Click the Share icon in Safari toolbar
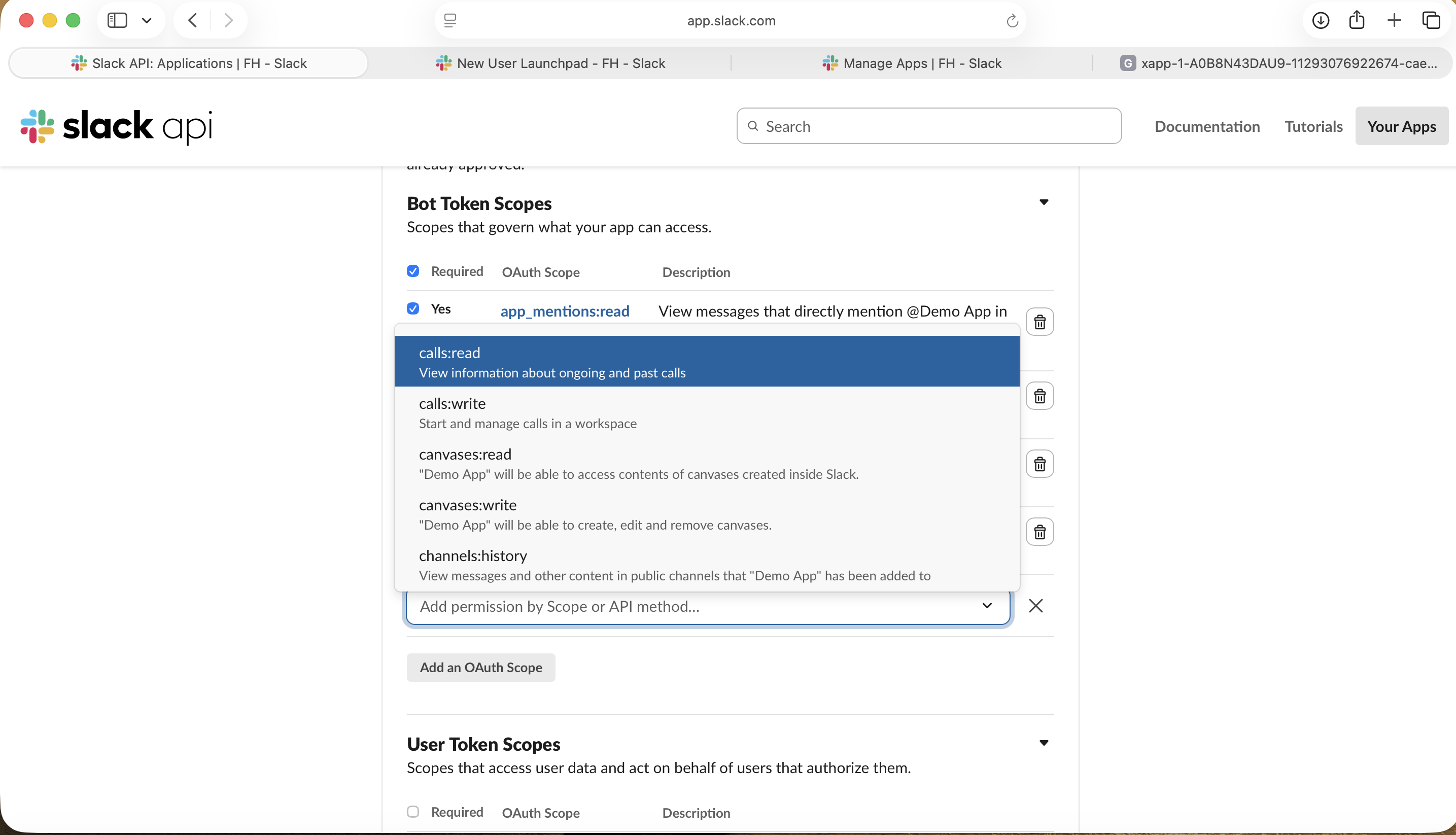Image resolution: width=1456 pixels, height=835 pixels. click(1357, 21)
